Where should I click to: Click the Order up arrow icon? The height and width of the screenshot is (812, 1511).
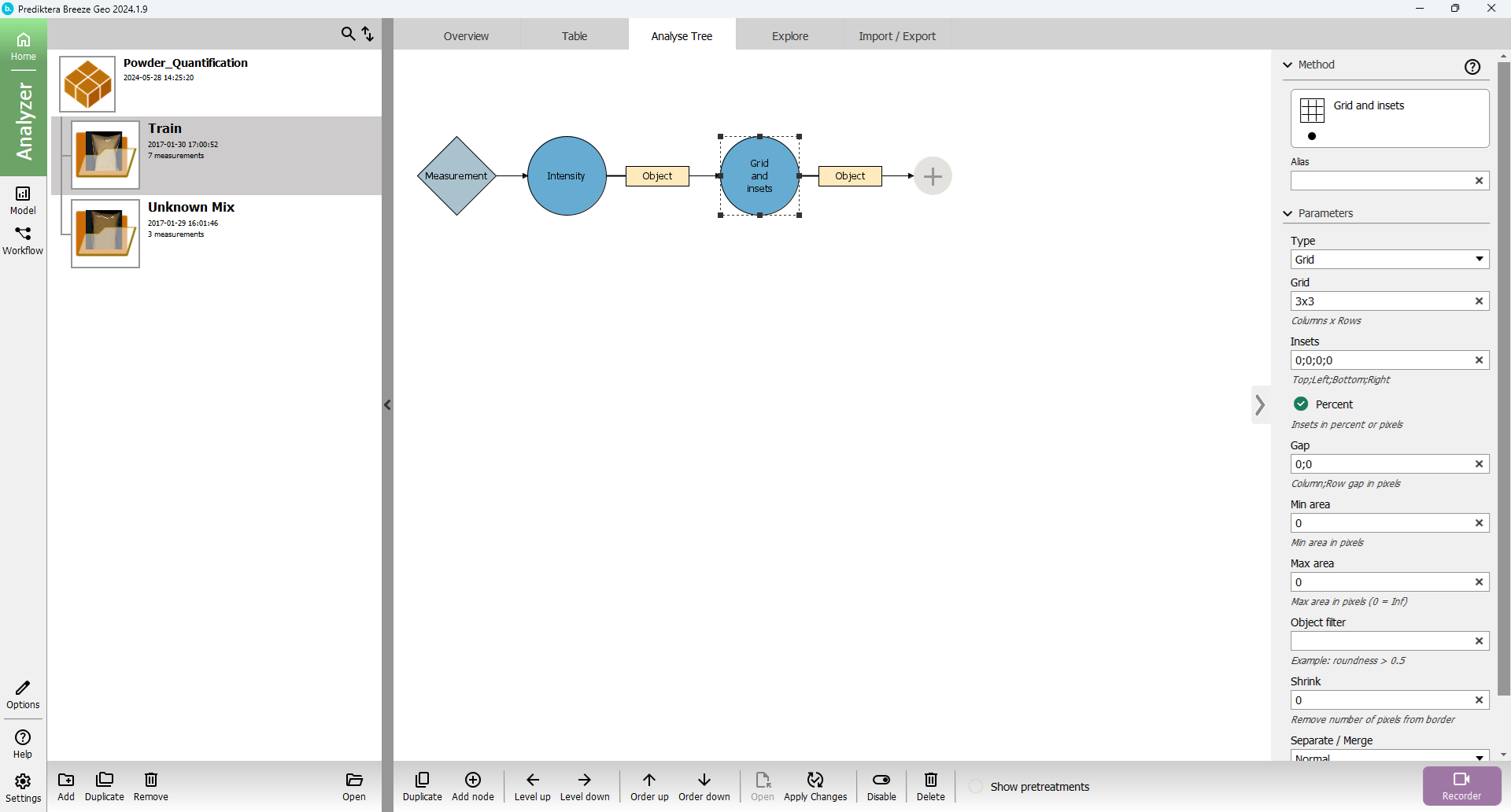[x=648, y=780]
